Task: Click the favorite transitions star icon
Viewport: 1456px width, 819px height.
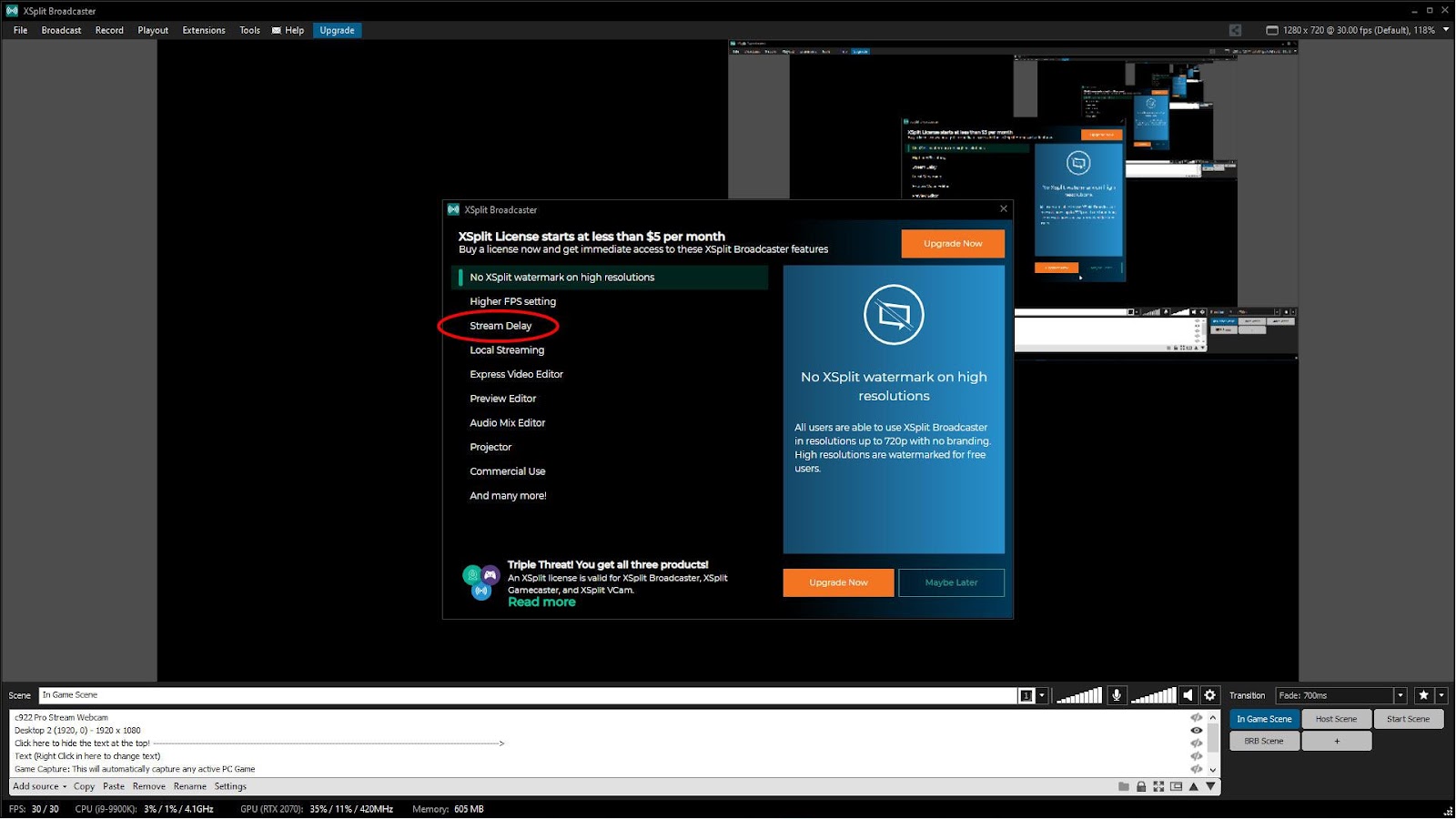Action: coord(1423,695)
